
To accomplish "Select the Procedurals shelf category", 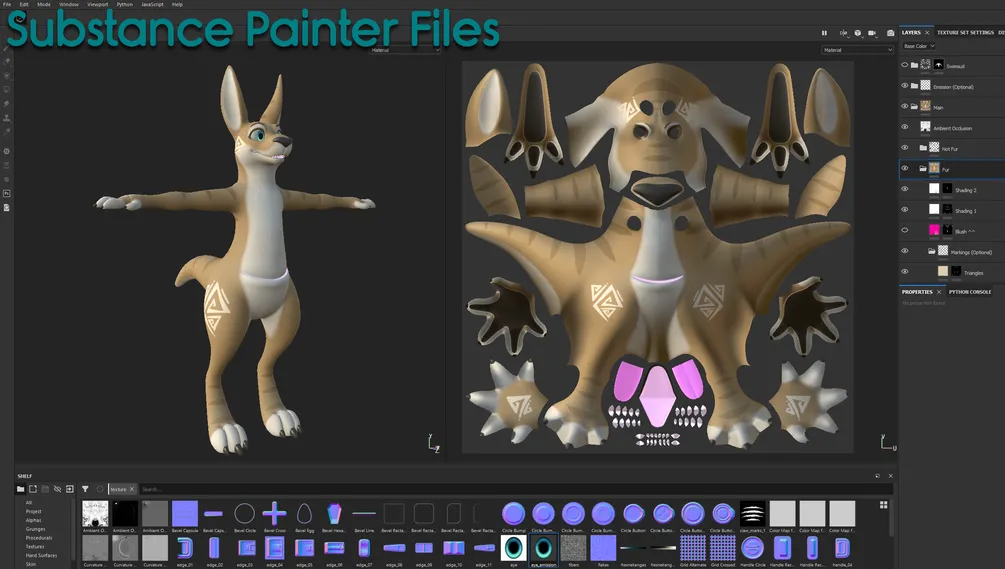I will pos(38,538).
